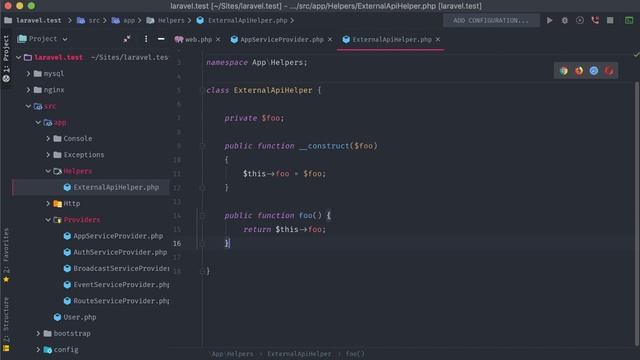Expand the Exceptions folder
This screenshot has height=360, width=640.
pos(48,155)
